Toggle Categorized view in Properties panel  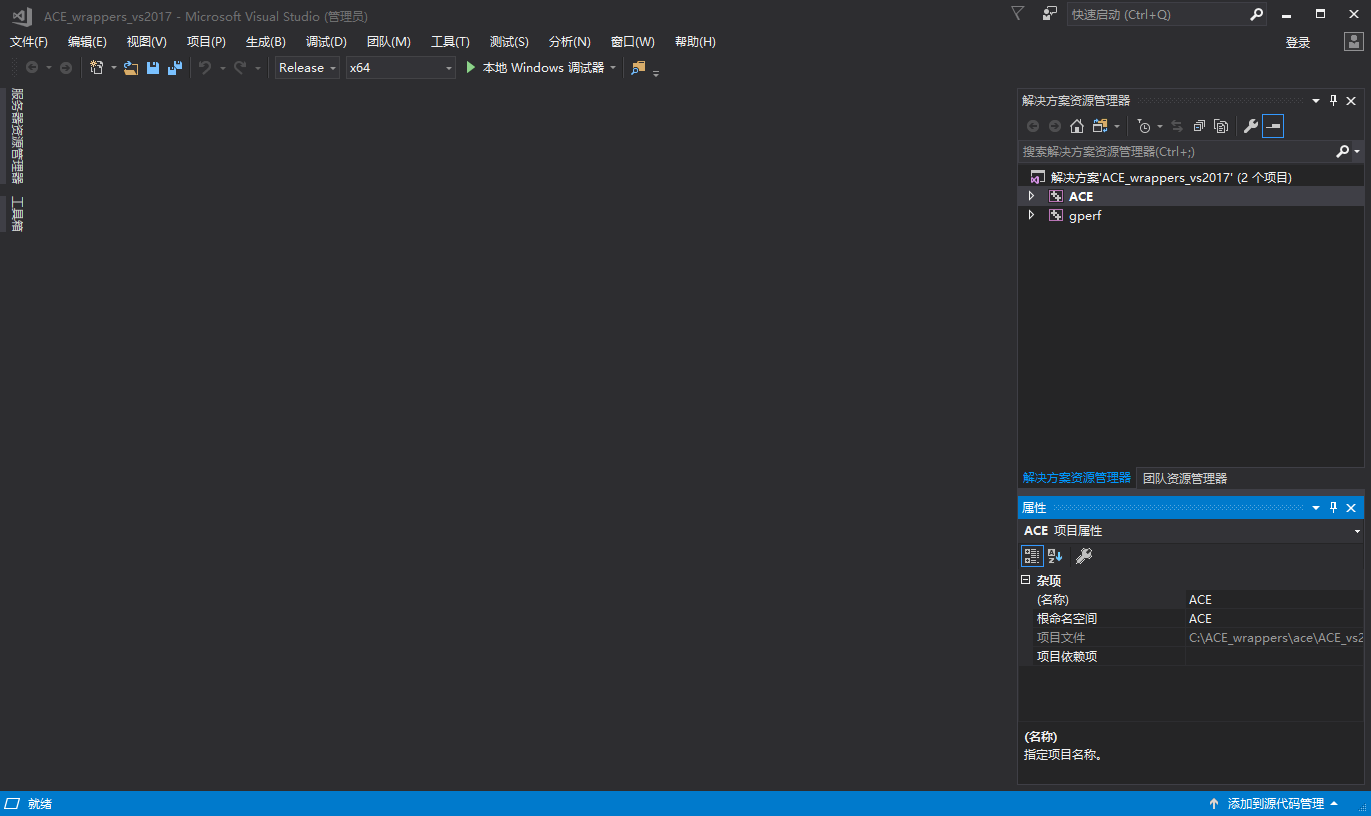tap(1032, 556)
